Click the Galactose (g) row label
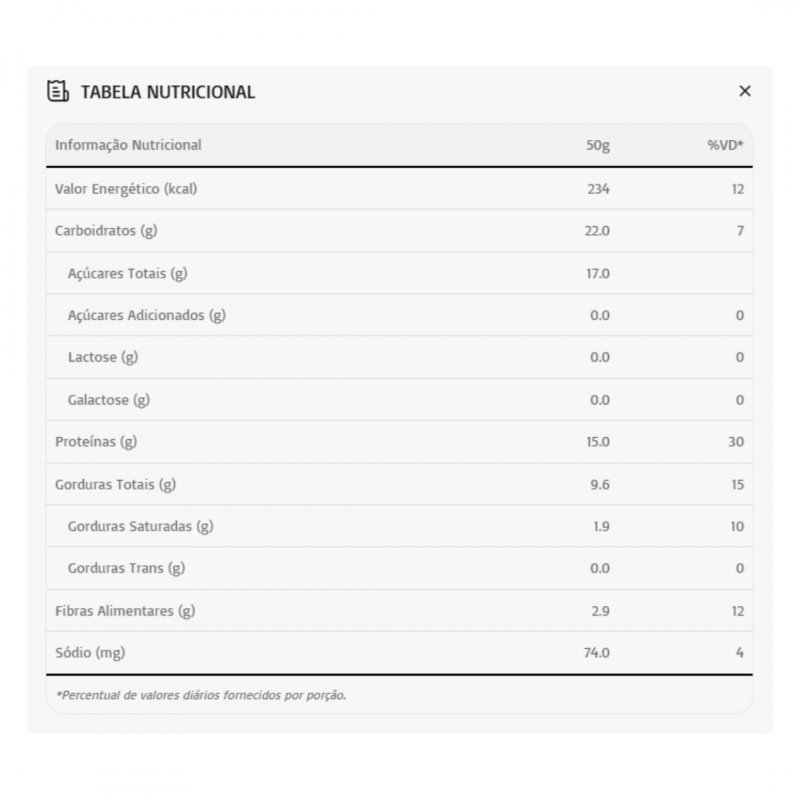Screen dimensions: 800x800 point(109,400)
